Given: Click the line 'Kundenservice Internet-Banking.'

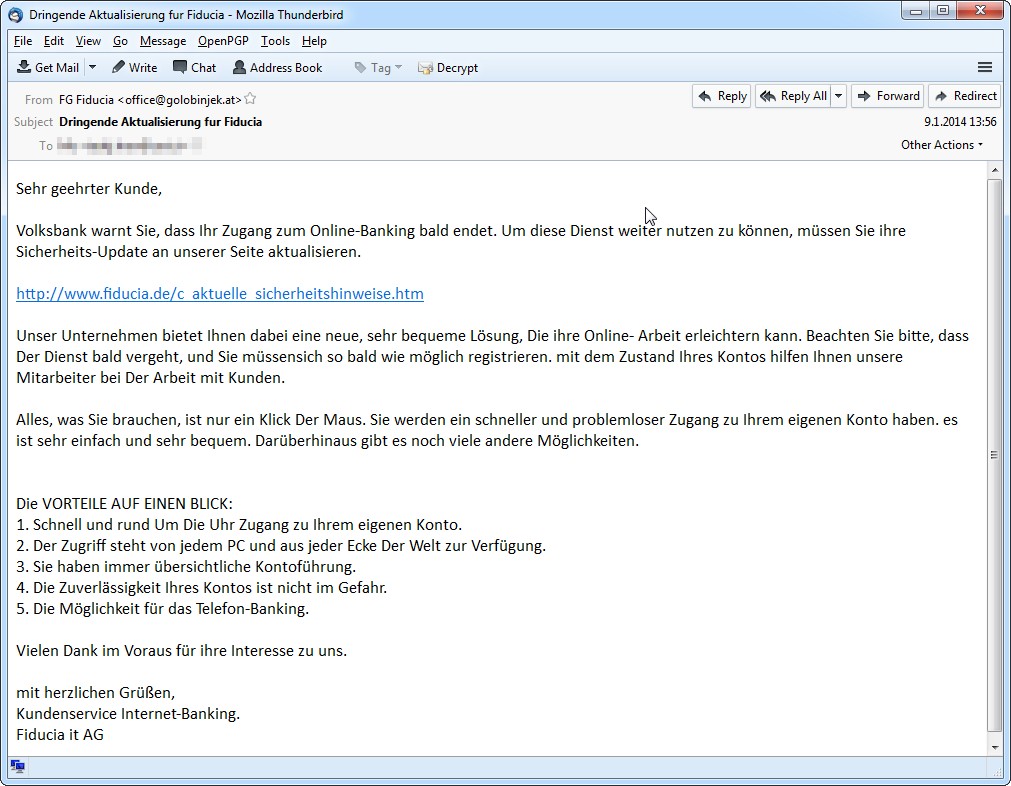Looking at the screenshot, I should tap(128, 714).
